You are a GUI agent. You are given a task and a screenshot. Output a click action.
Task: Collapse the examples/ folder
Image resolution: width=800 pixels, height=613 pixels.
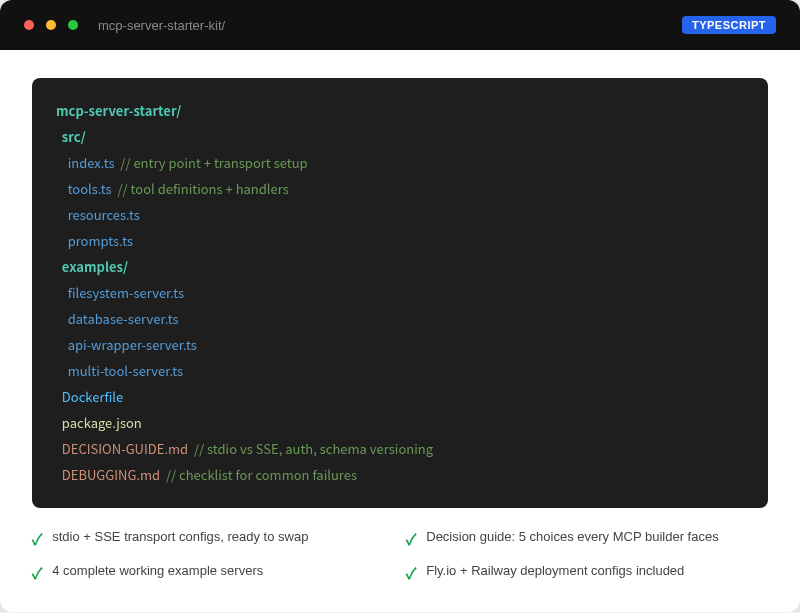click(95, 267)
